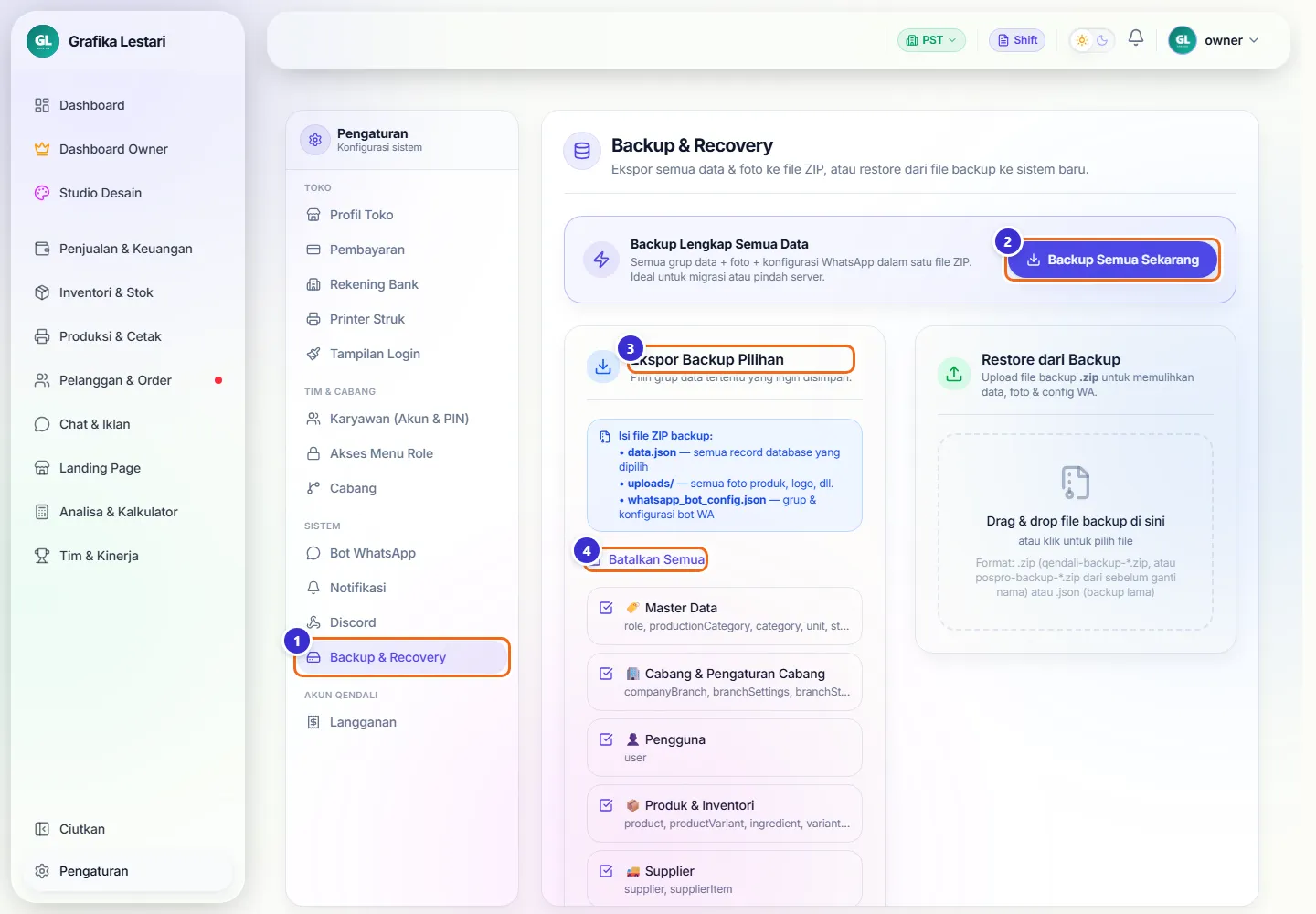This screenshot has width=1316, height=914.
Task: Toggle the light/dark theme switch
Action: [1092, 40]
